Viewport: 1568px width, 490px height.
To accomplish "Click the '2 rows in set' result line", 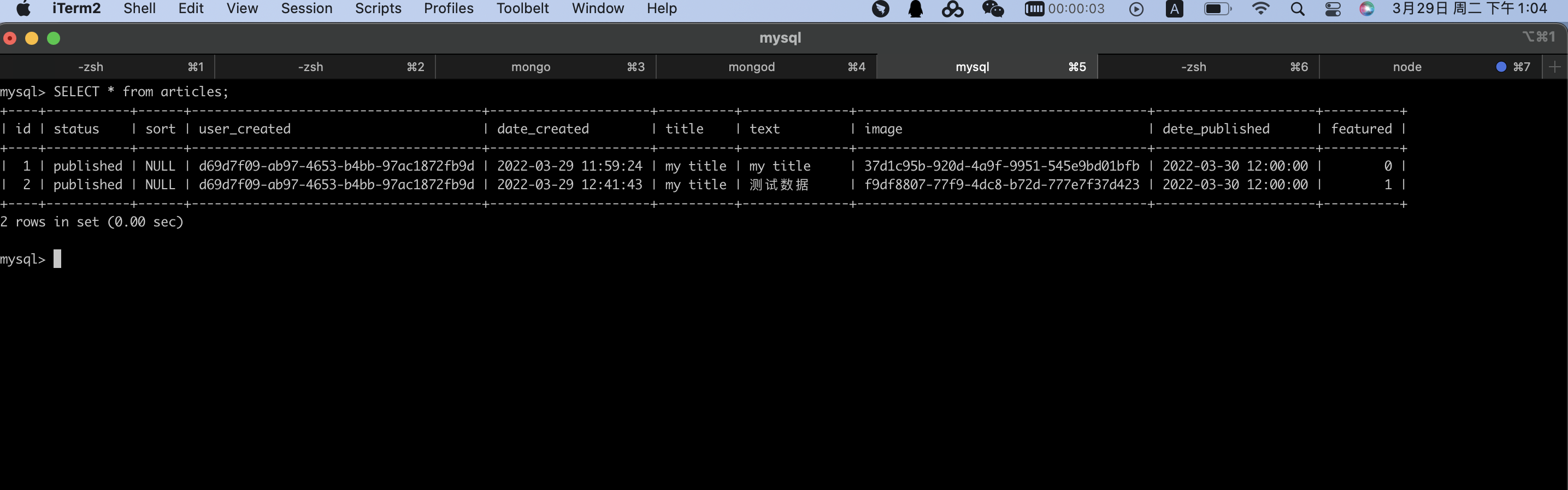I will click(x=91, y=222).
